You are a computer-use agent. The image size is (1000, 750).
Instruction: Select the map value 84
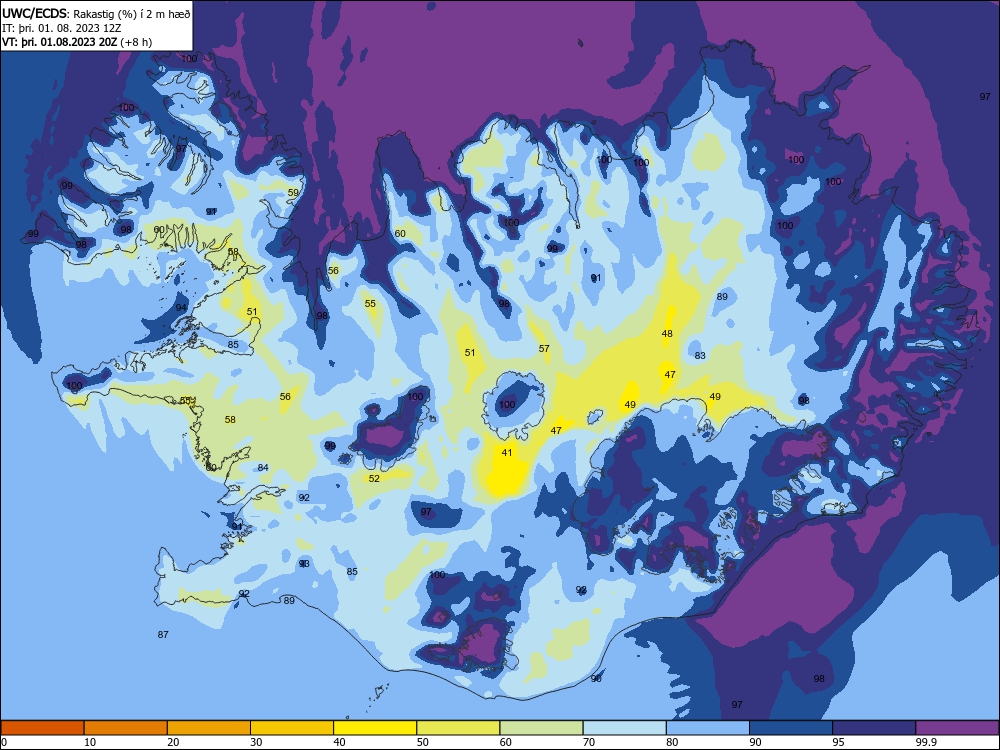click(263, 468)
